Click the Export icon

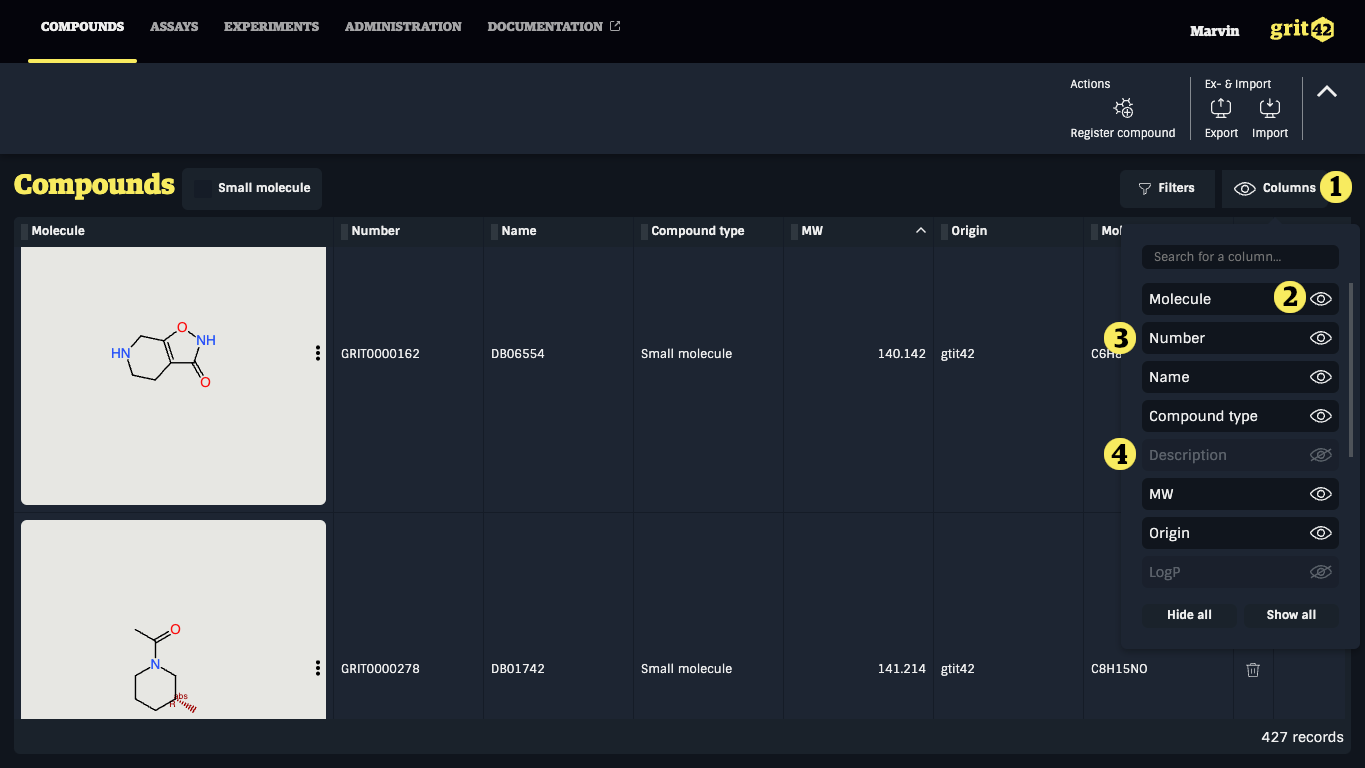pos(1221,108)
